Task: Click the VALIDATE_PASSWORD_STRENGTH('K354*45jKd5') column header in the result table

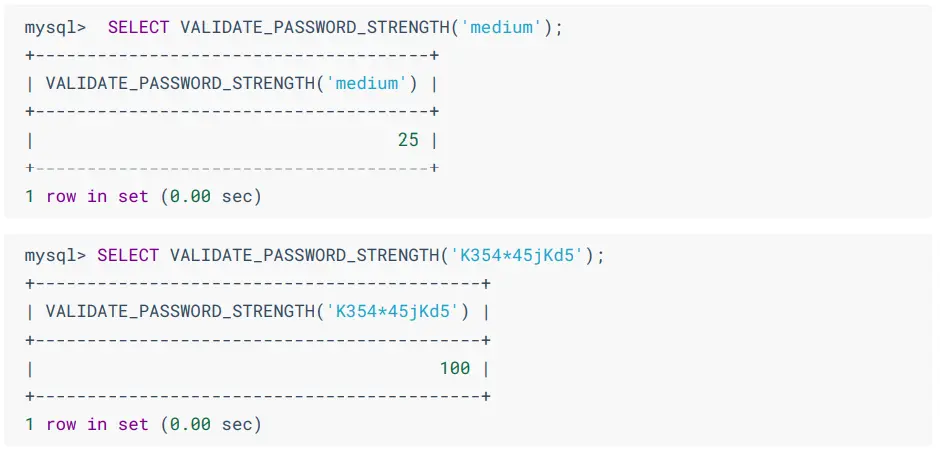Action: (x=257, y=311)
